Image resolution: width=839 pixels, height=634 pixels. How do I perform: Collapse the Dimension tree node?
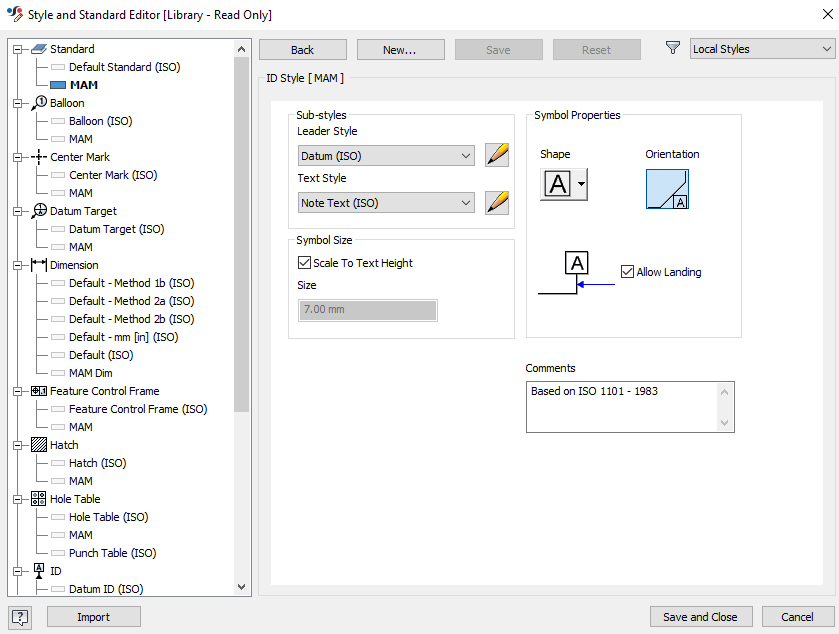[18, 265]
